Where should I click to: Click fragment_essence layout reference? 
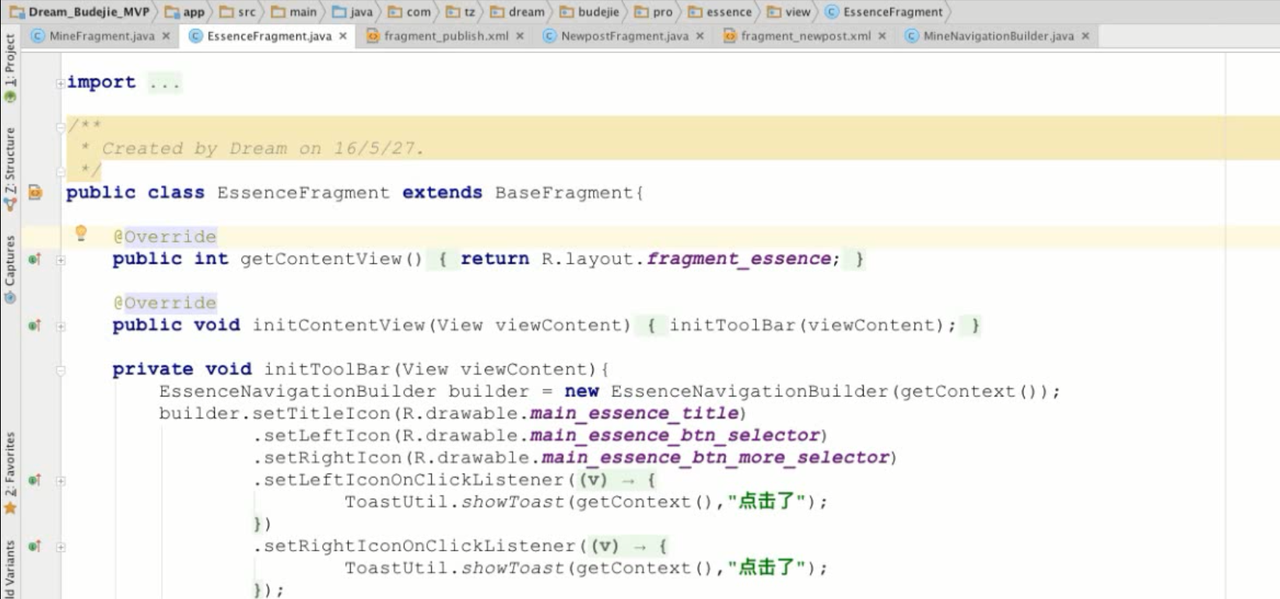738,259
